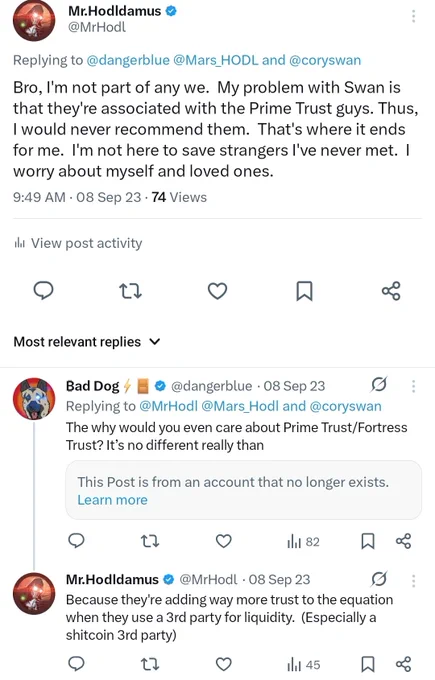Repost the last Mr.Hodldamus reply
Image resolution: width=435 pixels, height=680 pixels.
pyautogui.click(x=150, y=664)
